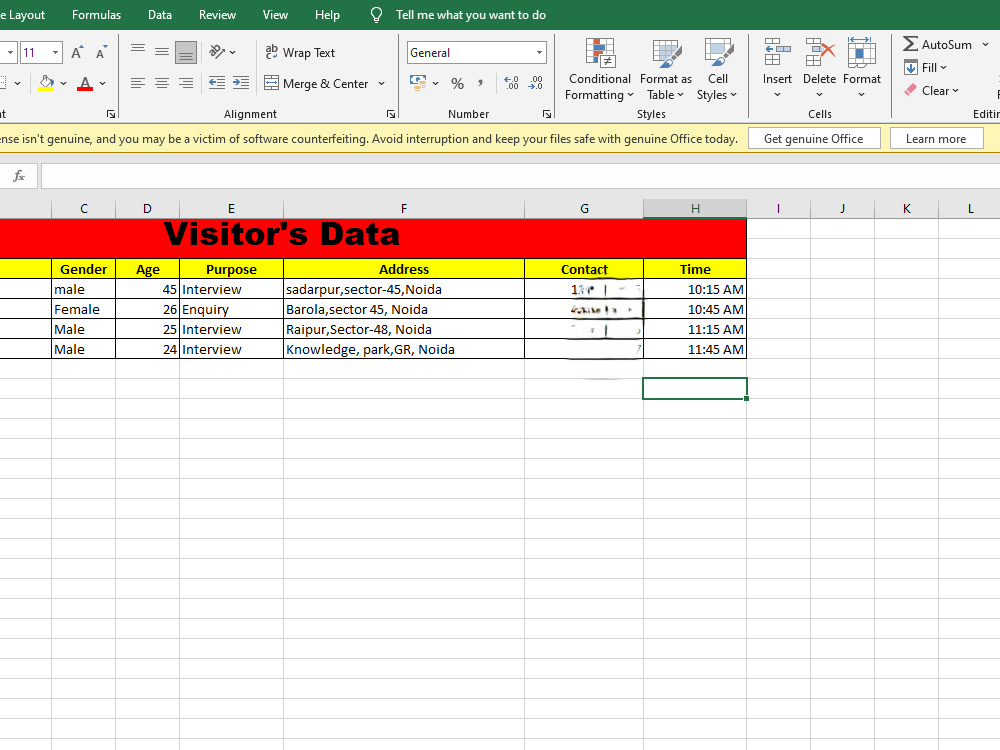The image size is (1000, 750).
Task: Switch to the Data tab
Action: tap(159, 15)
